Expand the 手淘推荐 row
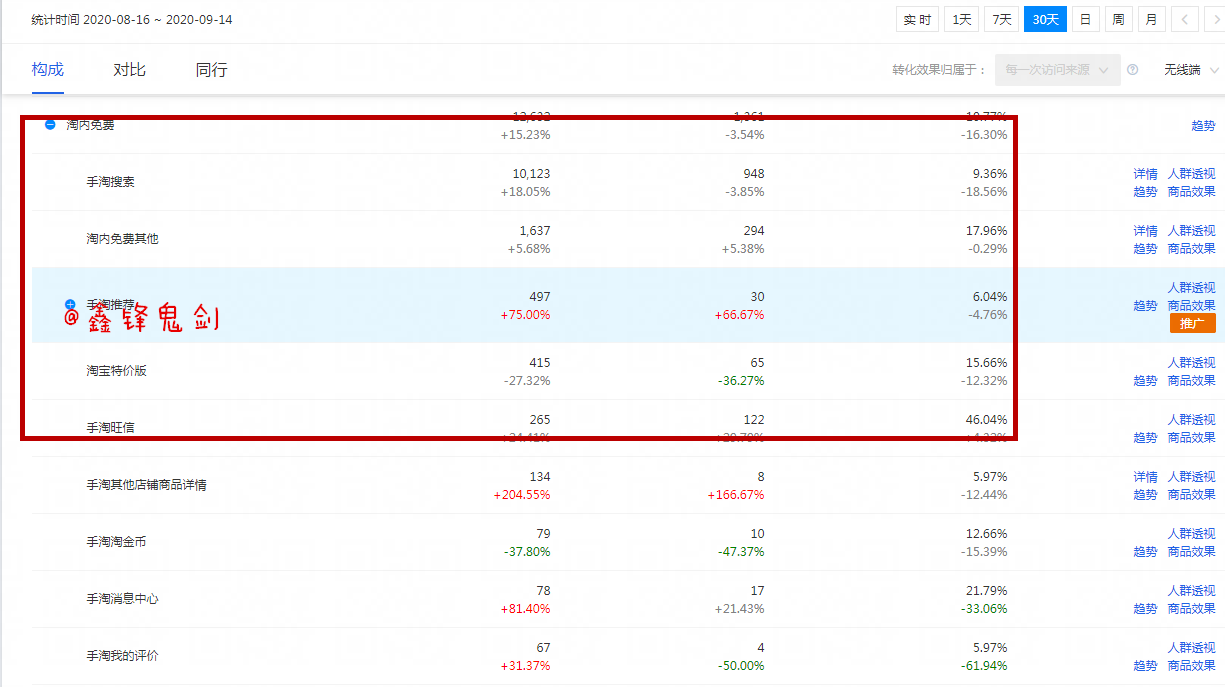The height and width of the screenshot is (687, 1225). point(70,304)
